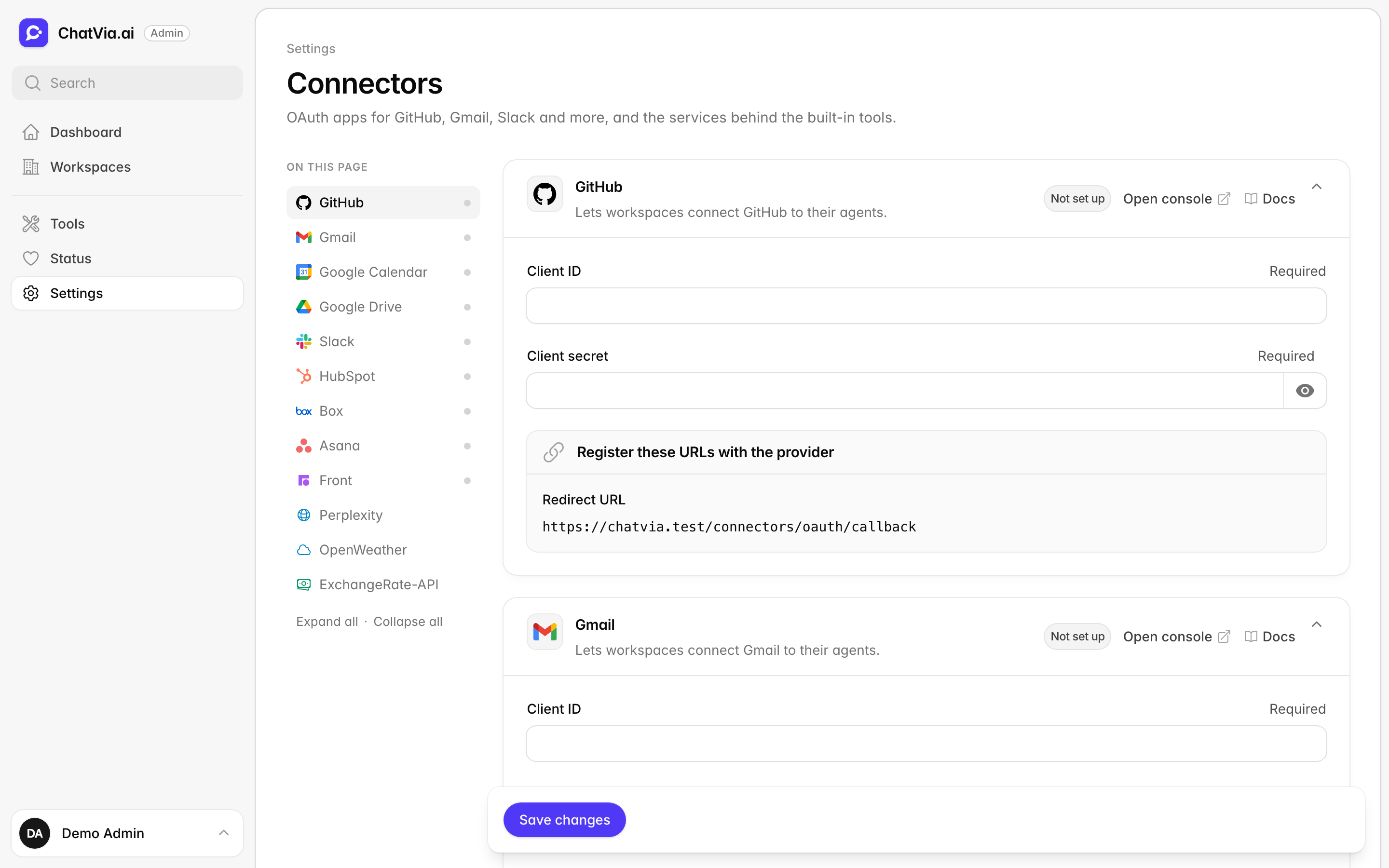Click the ChatVia.ai logo icon
The height and width of the screenshot is (868, 1389).
(34, 33)
